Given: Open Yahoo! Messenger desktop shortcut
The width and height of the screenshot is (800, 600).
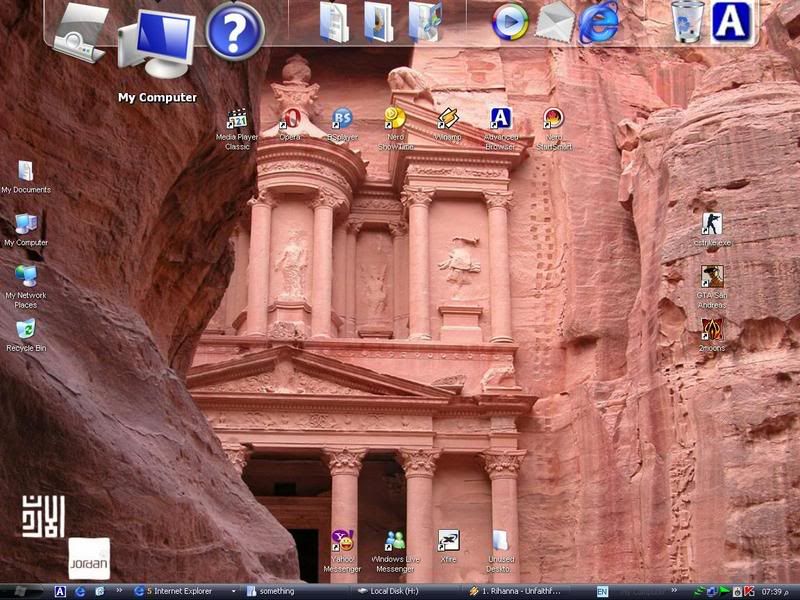Looking at the screenshot, I should click(x=342, y=541).
